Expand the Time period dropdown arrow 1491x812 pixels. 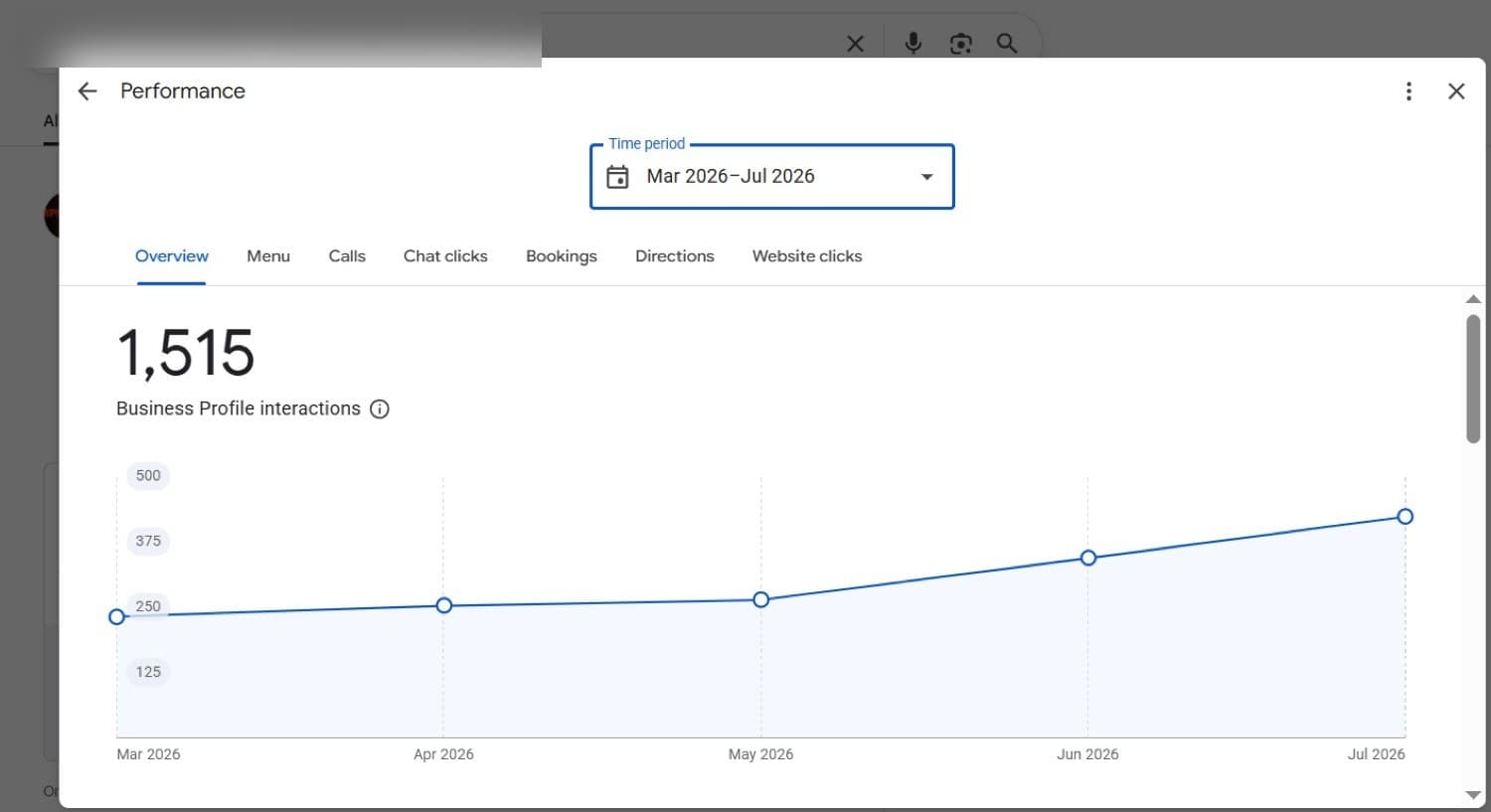(926, 177)
